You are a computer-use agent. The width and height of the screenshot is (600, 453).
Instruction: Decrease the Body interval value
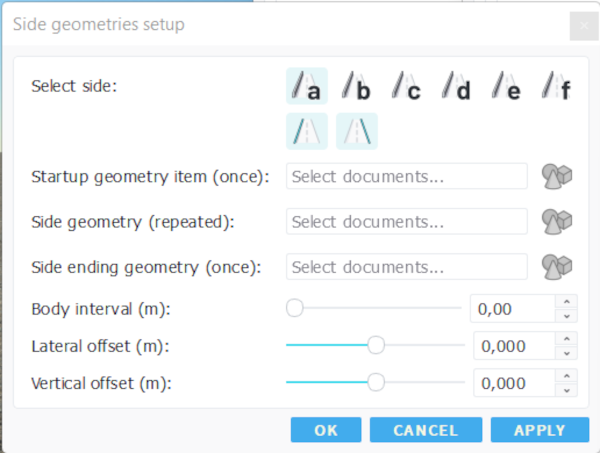568,316
